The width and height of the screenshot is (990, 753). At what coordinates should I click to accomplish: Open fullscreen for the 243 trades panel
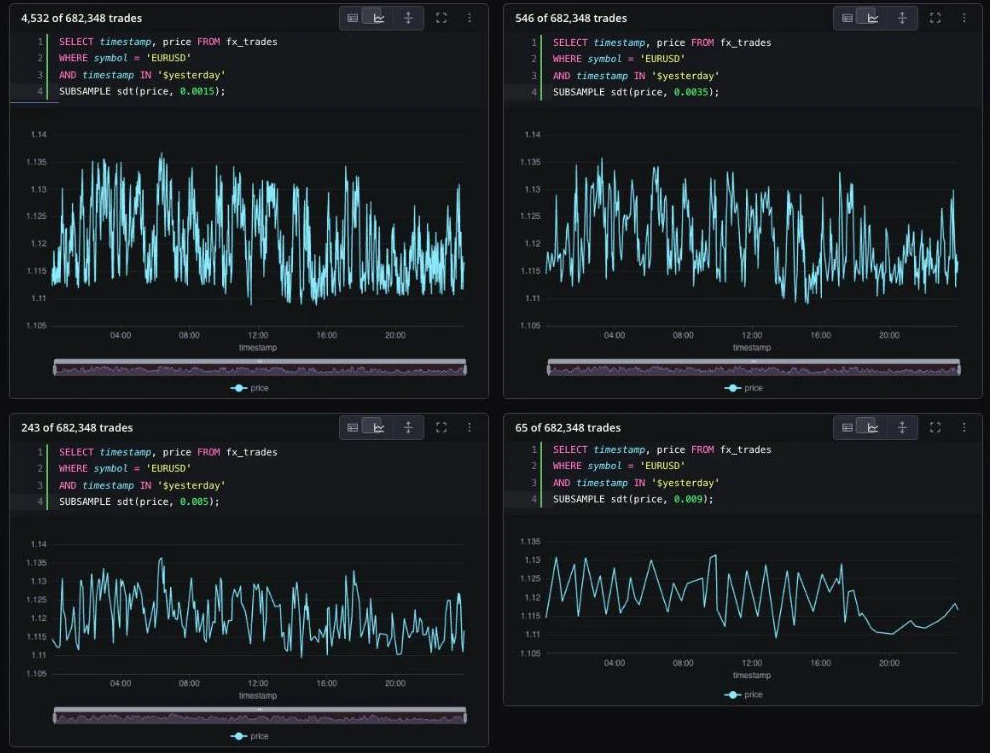[x=441, y=427]
